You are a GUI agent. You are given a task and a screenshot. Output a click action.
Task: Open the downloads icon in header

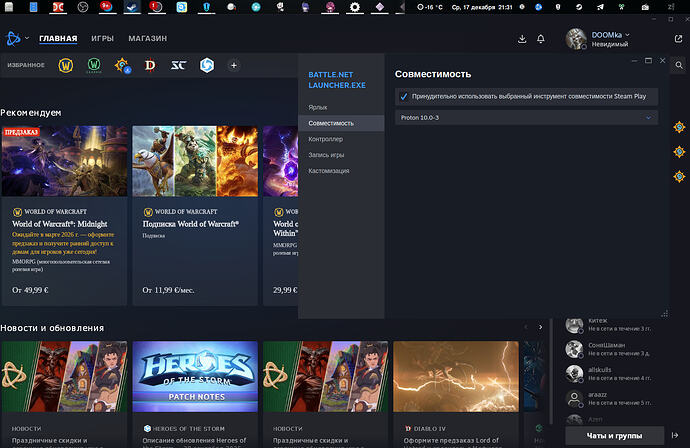point(522,39)
